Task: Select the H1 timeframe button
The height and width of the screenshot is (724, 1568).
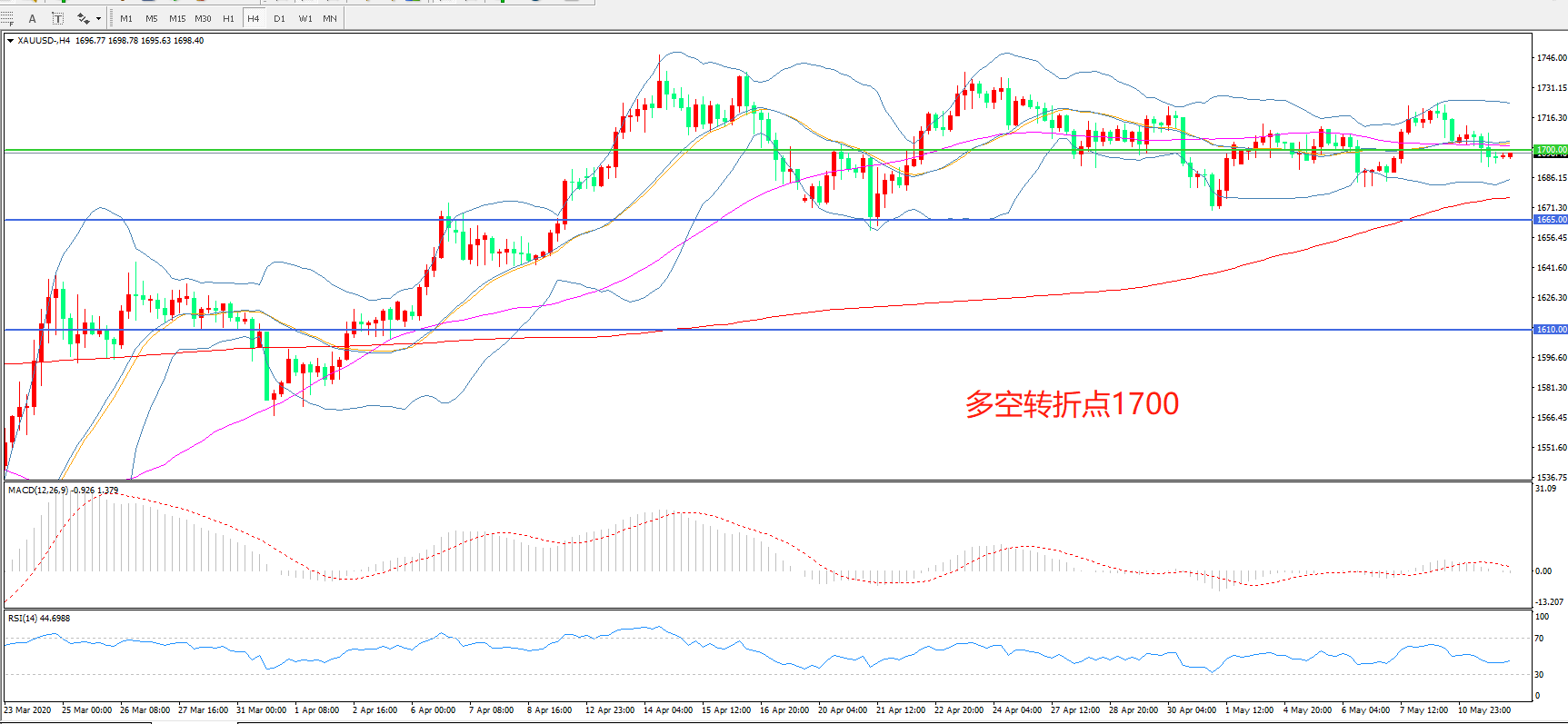Action: coord(228,18)
